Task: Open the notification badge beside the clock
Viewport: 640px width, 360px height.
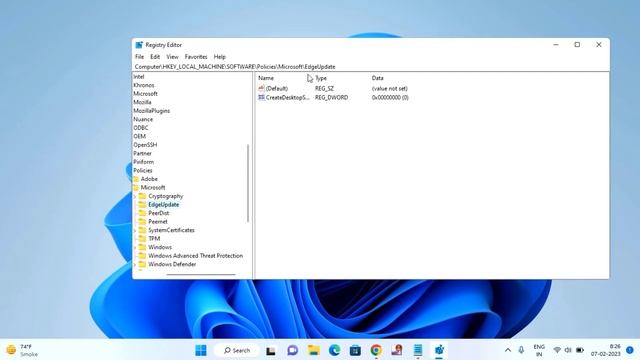Action: pyautogui.click(x=630, y=350)
